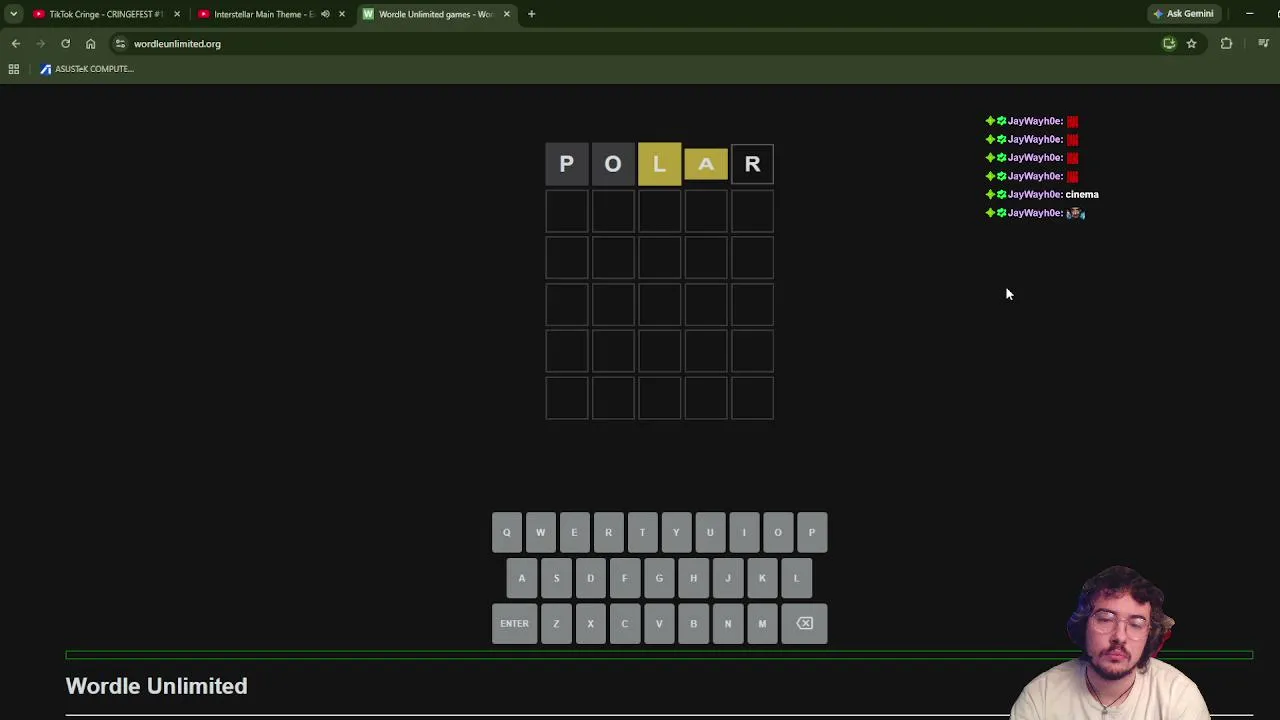Minimize the browser window
The height and width of the screenshot is (720, 1280).
coord(1249,14)
